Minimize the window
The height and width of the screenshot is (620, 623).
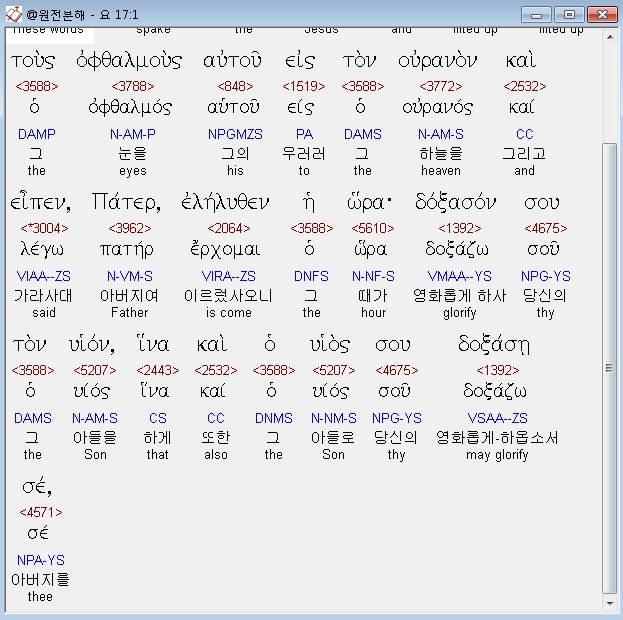coord(536,15)
